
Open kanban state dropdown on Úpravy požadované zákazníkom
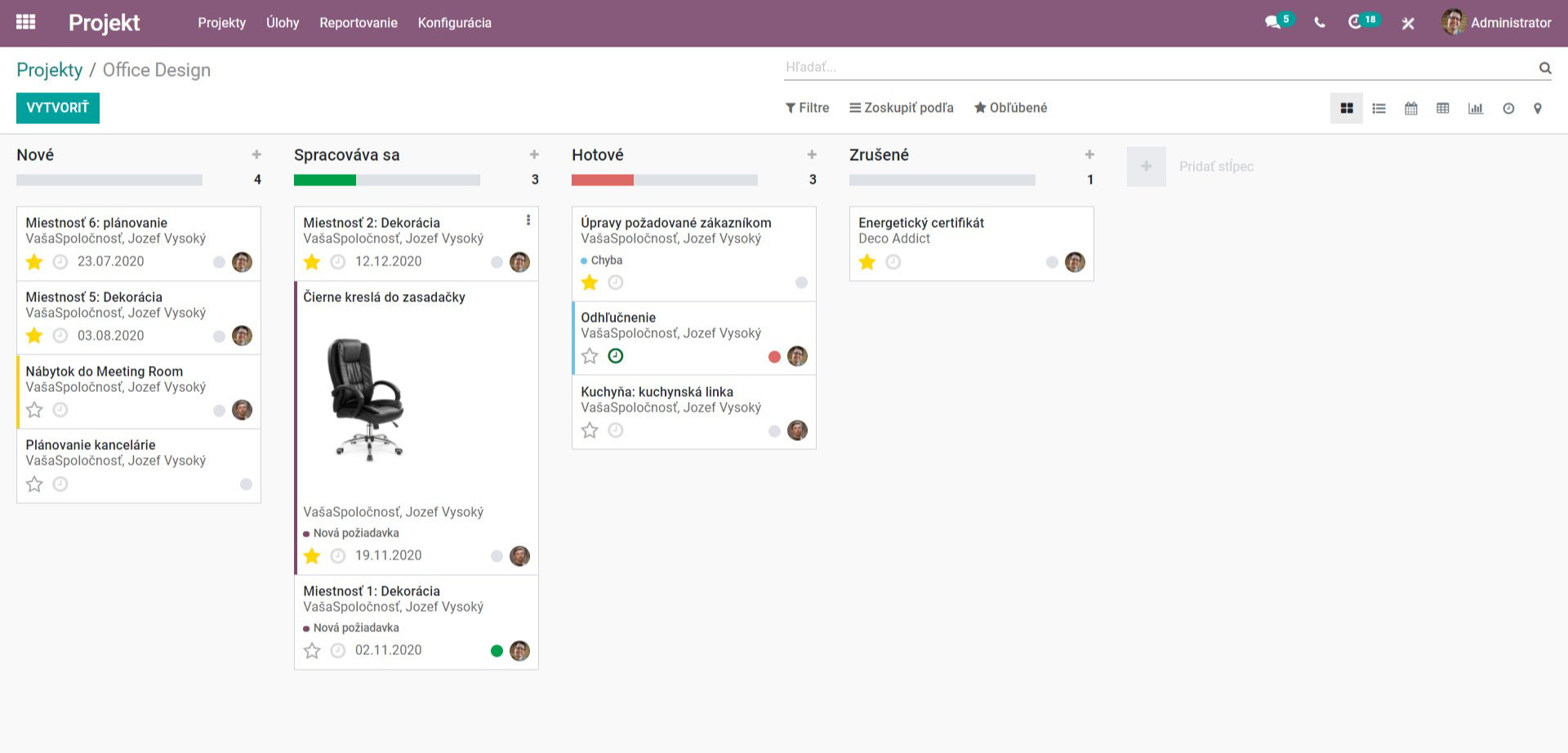801,283
